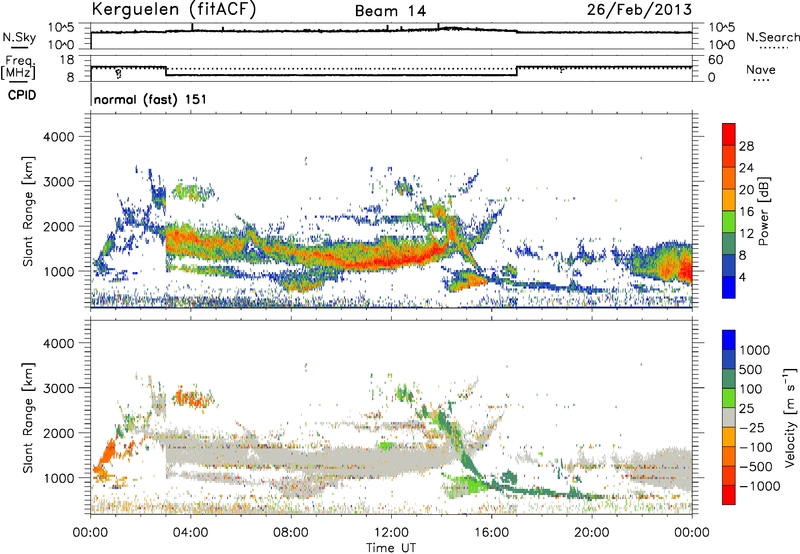Click the 4000 tick in power panel
This screenshot has width=800, height=554.
[x=59, y=137]
